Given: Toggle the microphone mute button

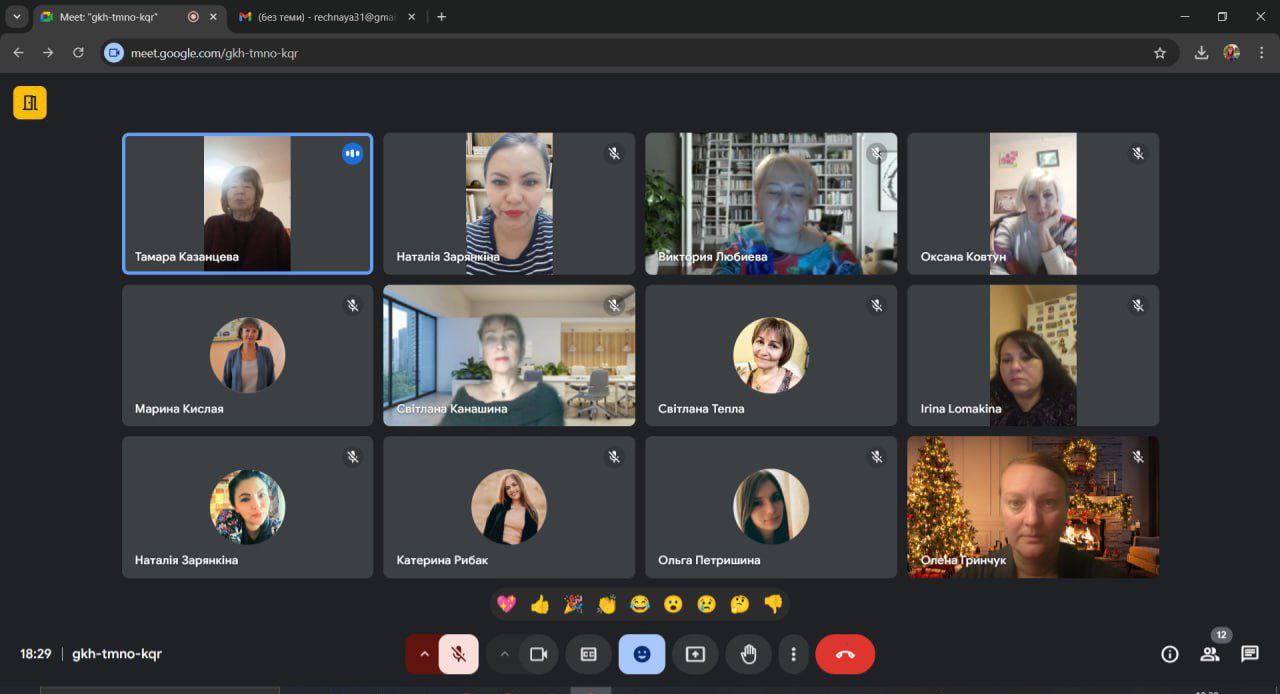Looking at the screenshot, I should pyautogui.click(x=458, y=654).
